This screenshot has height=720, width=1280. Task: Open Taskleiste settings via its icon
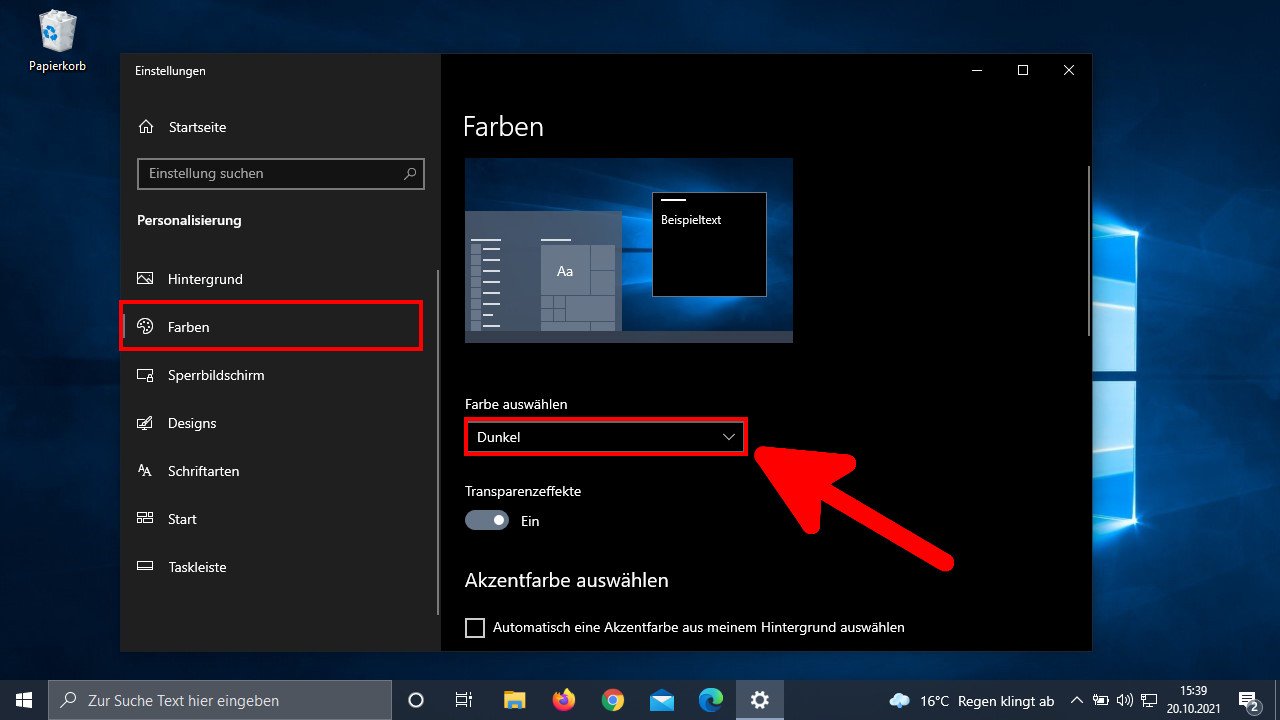[x=146, y=567]
